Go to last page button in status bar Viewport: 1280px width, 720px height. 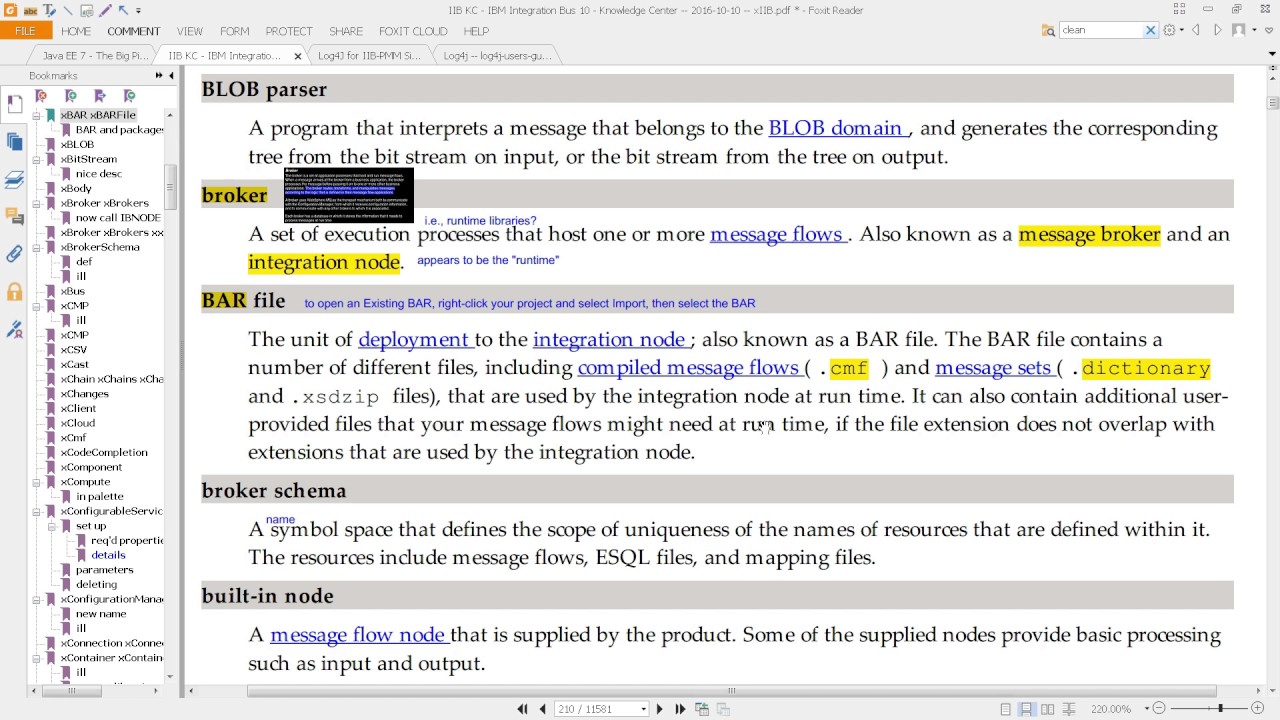point(680,709)
